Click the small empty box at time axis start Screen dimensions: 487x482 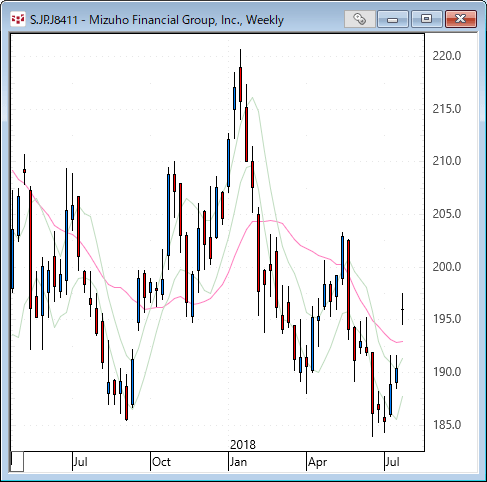[17, 462]
